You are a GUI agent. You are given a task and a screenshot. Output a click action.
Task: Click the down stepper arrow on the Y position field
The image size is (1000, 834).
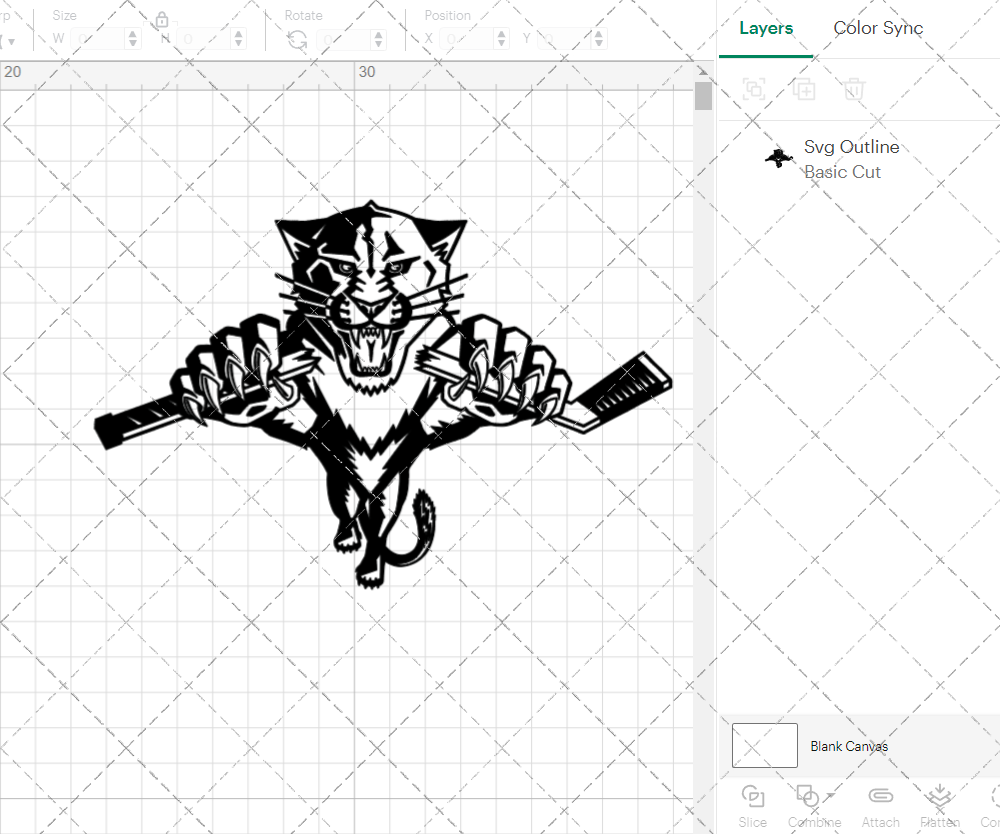(x=598, y=43)
